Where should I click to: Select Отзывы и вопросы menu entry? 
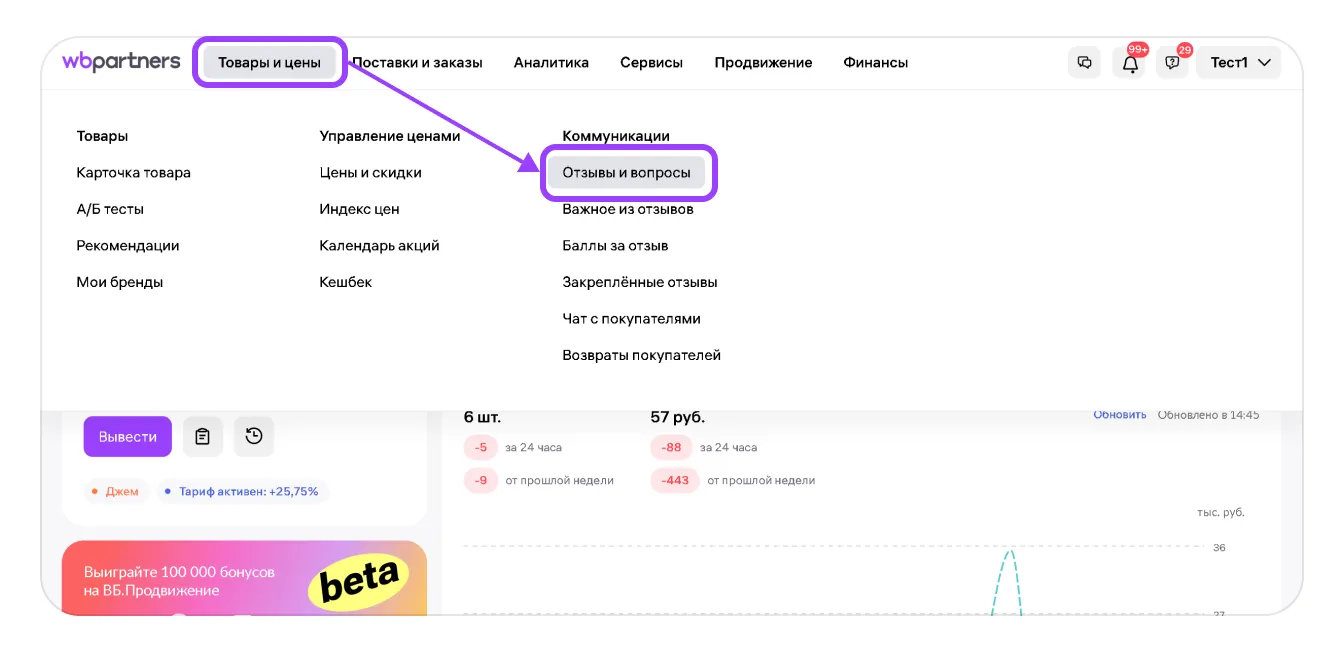626,173
